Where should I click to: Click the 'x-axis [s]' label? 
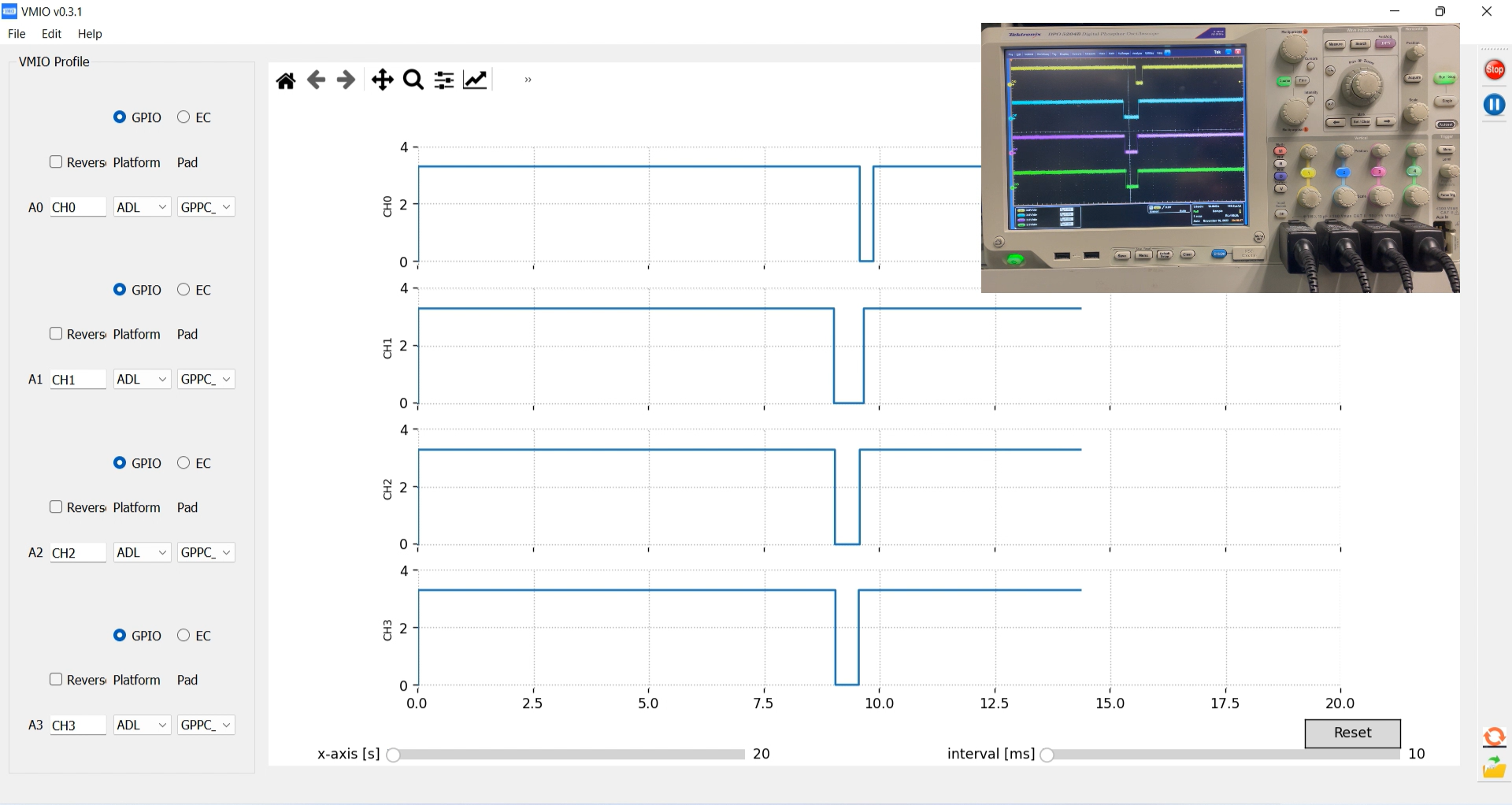click(x=349, y=754)
